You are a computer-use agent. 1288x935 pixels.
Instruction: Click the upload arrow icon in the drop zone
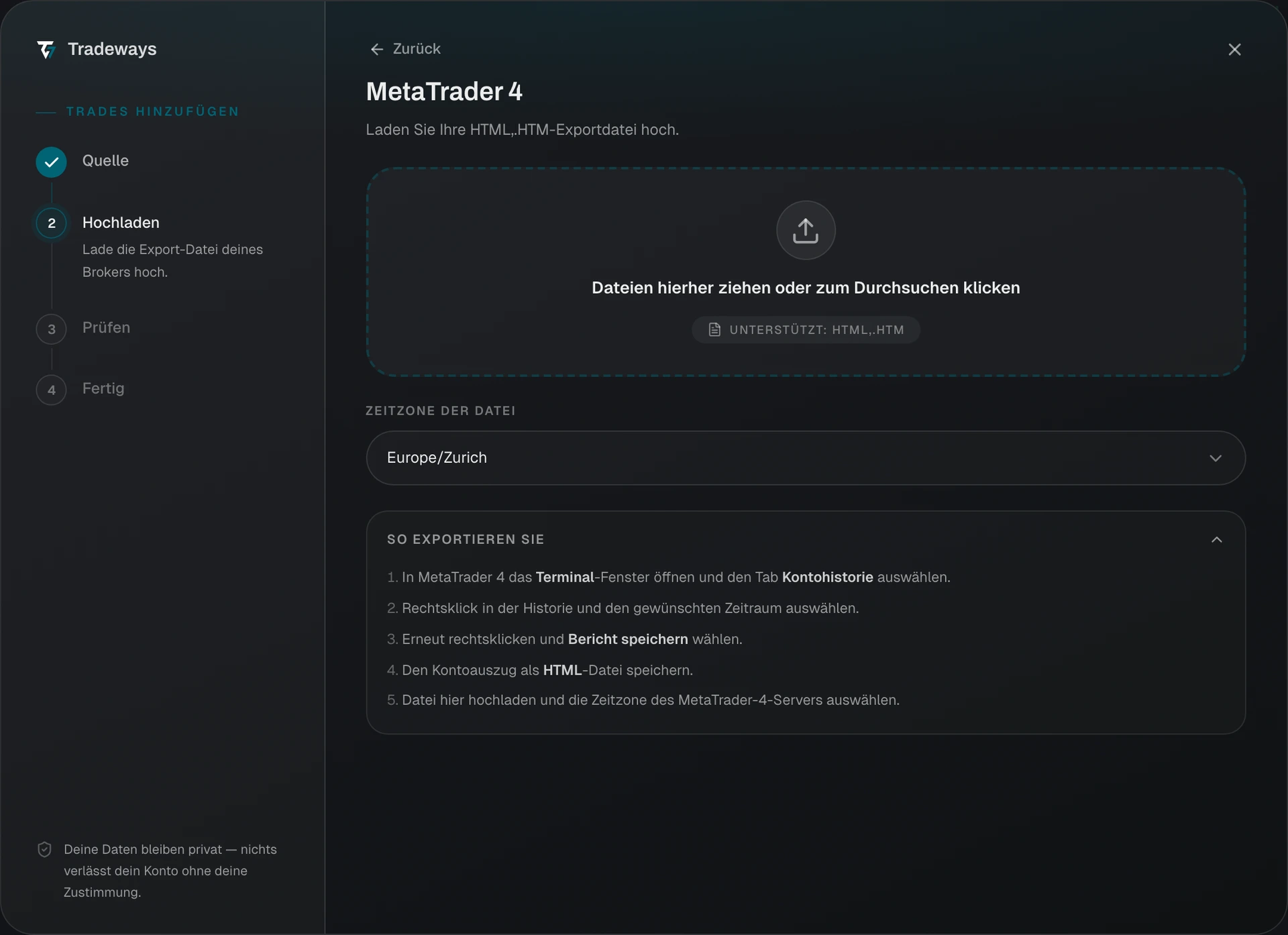[806, 230]
